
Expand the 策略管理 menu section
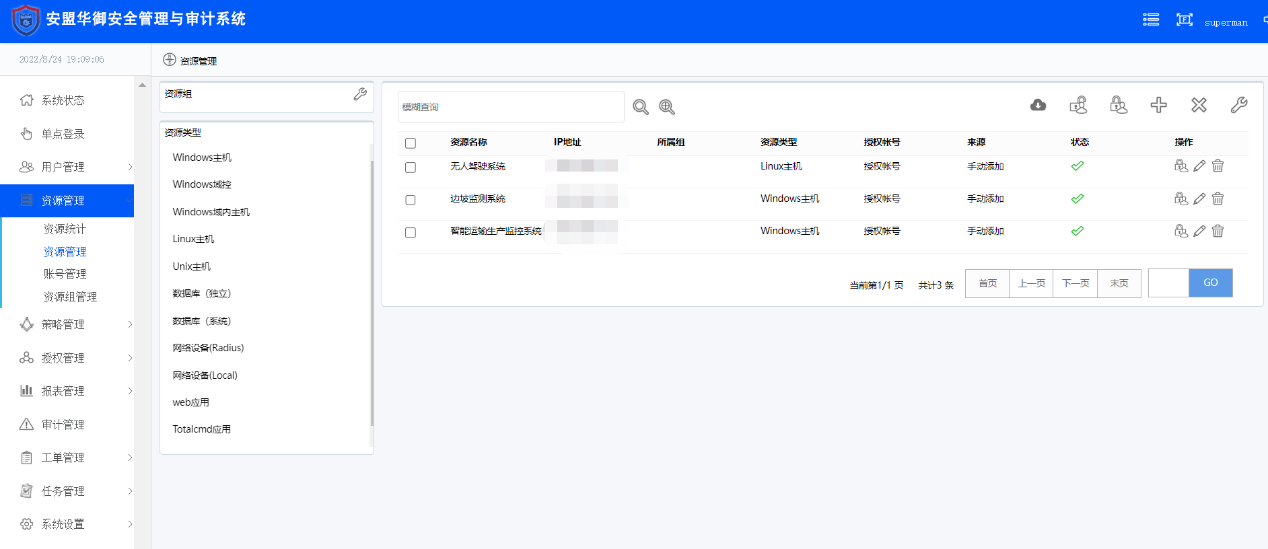[x=67, y=324]
